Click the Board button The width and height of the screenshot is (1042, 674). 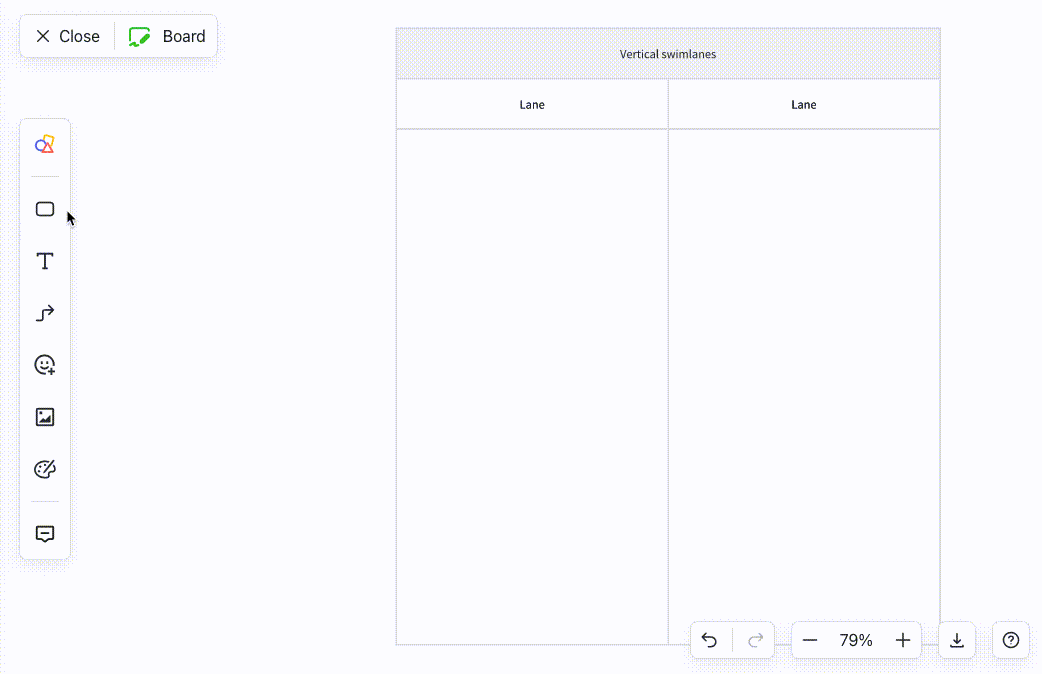pos(167,36)
